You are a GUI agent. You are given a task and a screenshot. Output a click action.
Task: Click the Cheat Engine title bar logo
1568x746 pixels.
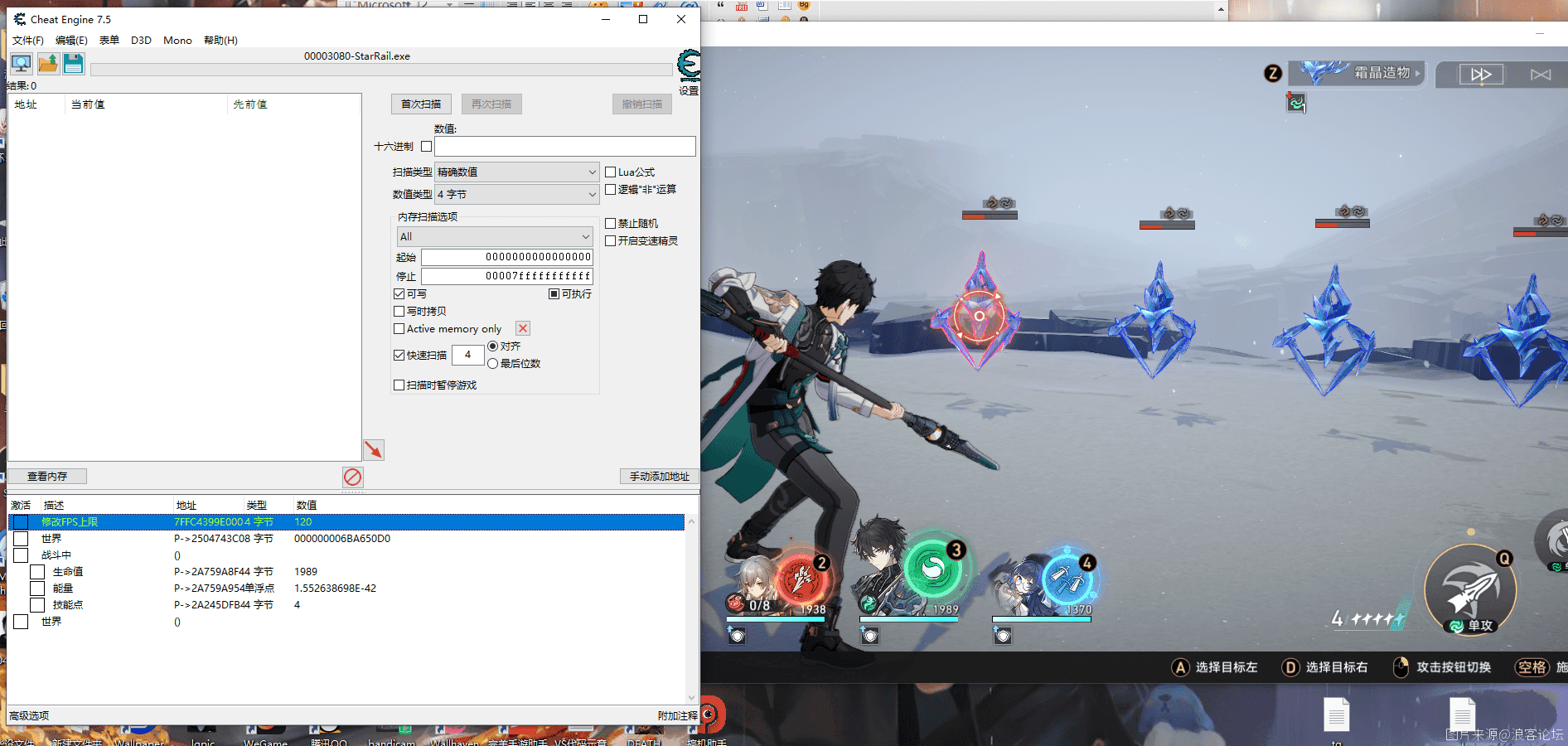pos(20,19)
